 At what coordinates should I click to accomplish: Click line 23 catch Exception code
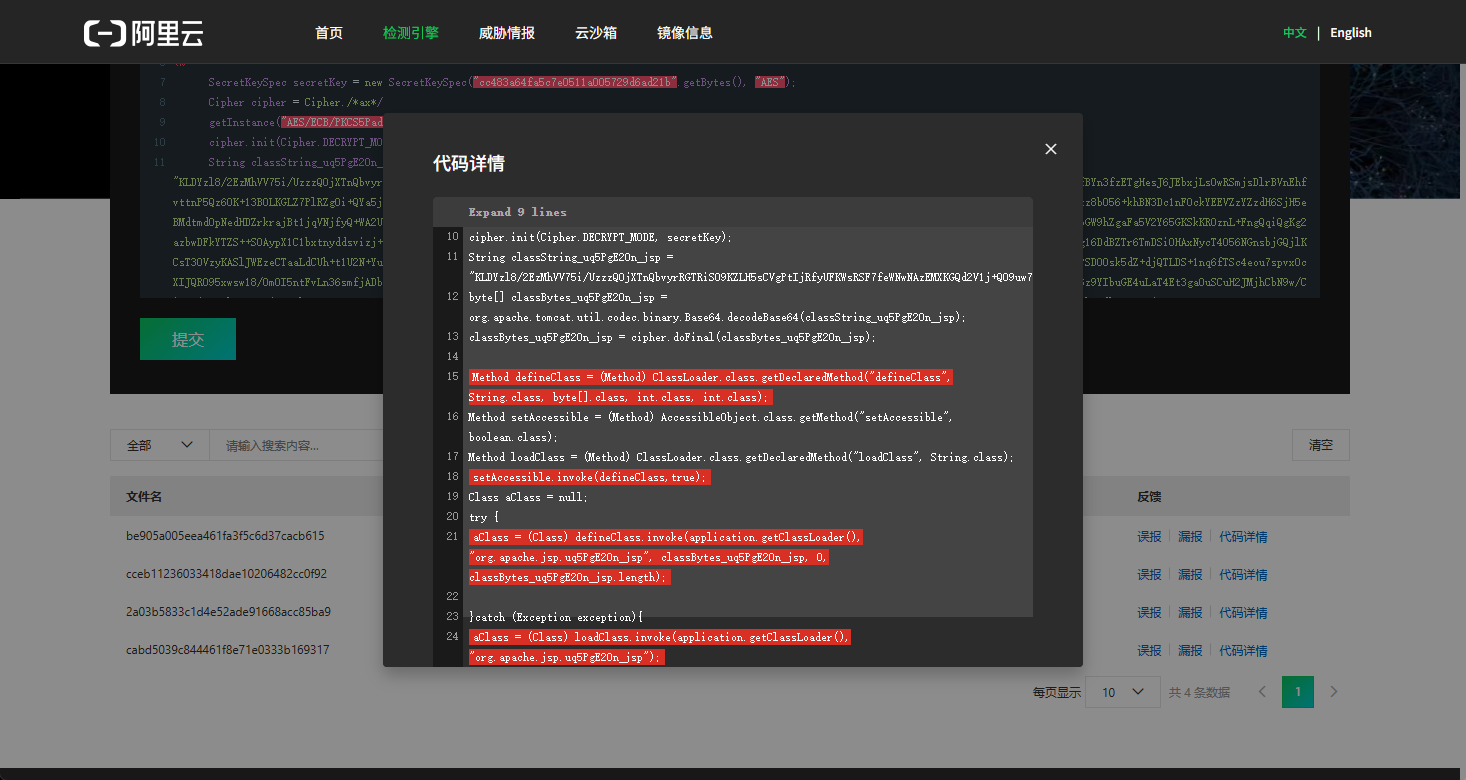pos(556,617)
